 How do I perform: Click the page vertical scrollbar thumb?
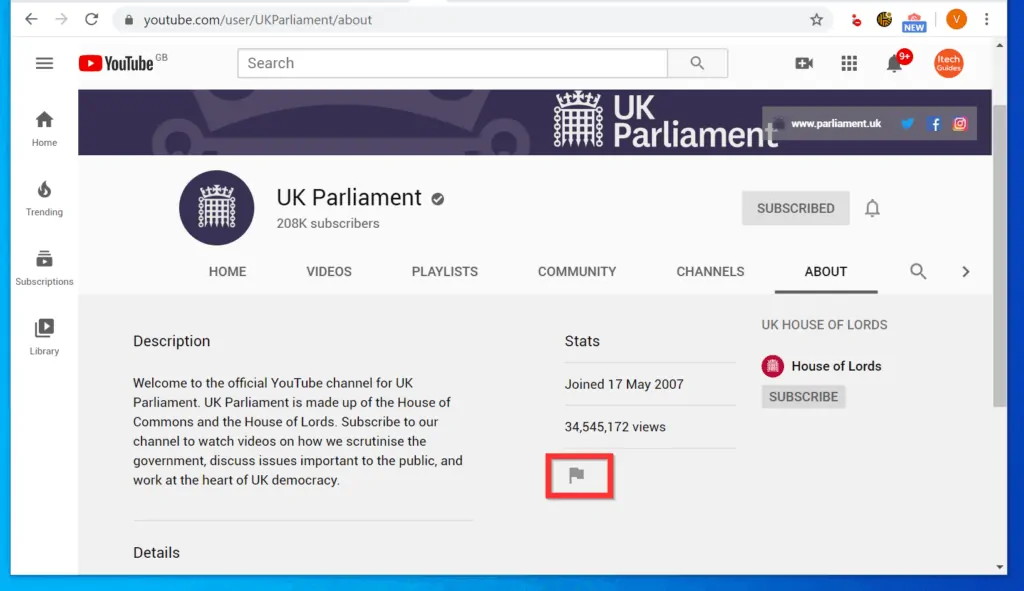(1000, 255)
